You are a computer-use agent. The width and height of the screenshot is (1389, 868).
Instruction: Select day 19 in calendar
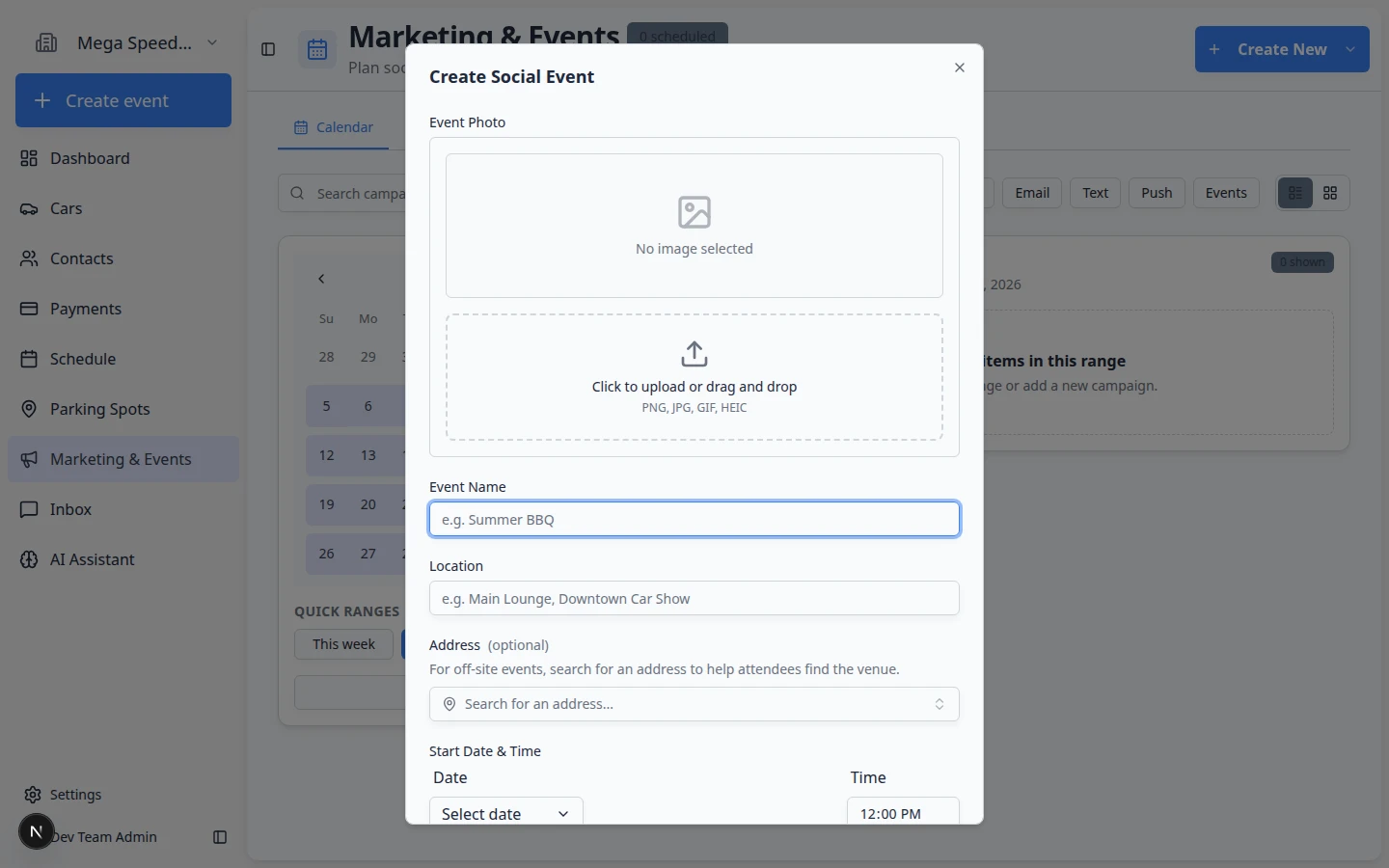pyautogui.click(x=326, y=504)
